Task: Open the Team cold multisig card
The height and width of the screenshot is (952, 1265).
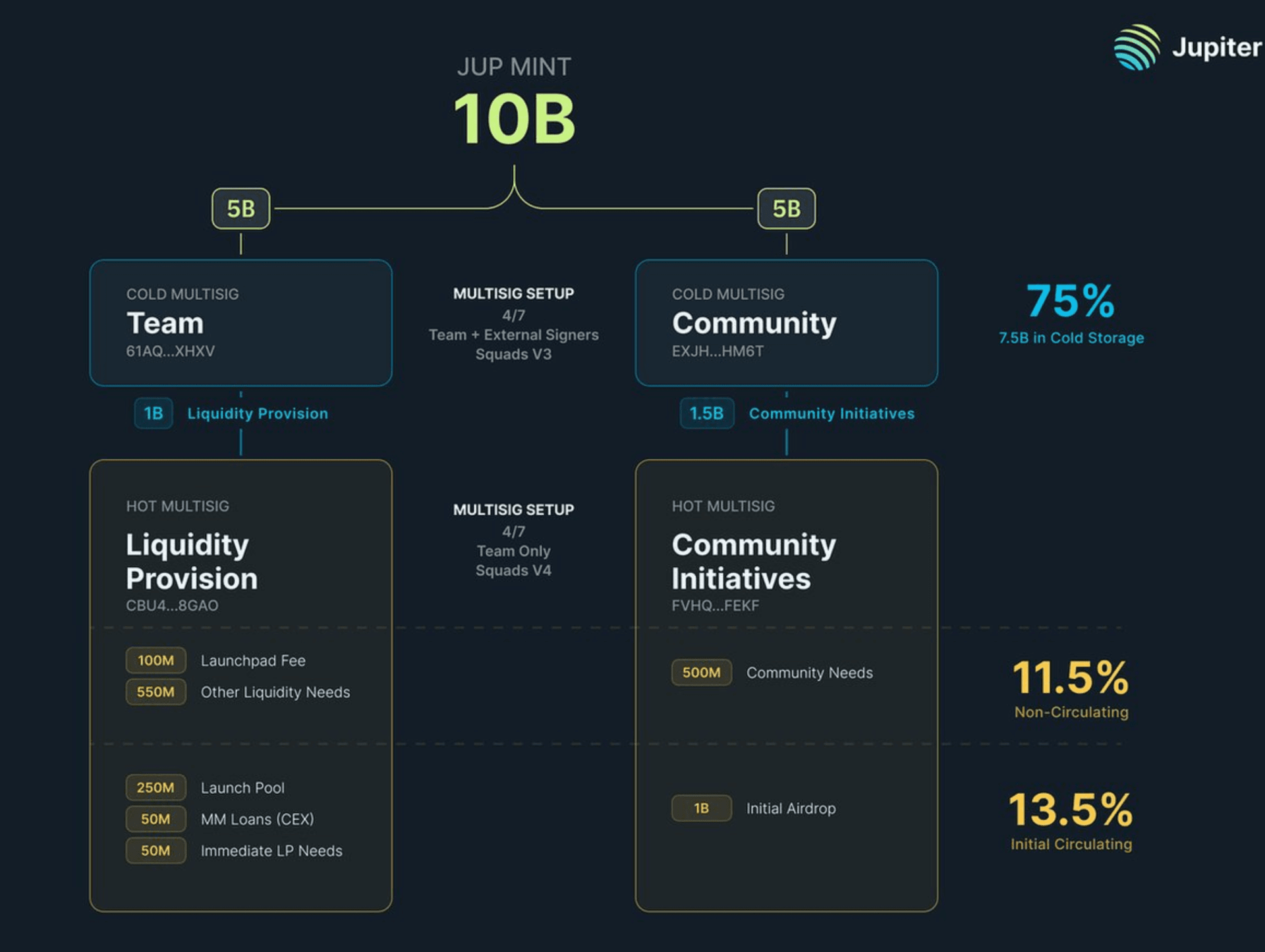Action: pyautogui.click(x=240, y=323)
